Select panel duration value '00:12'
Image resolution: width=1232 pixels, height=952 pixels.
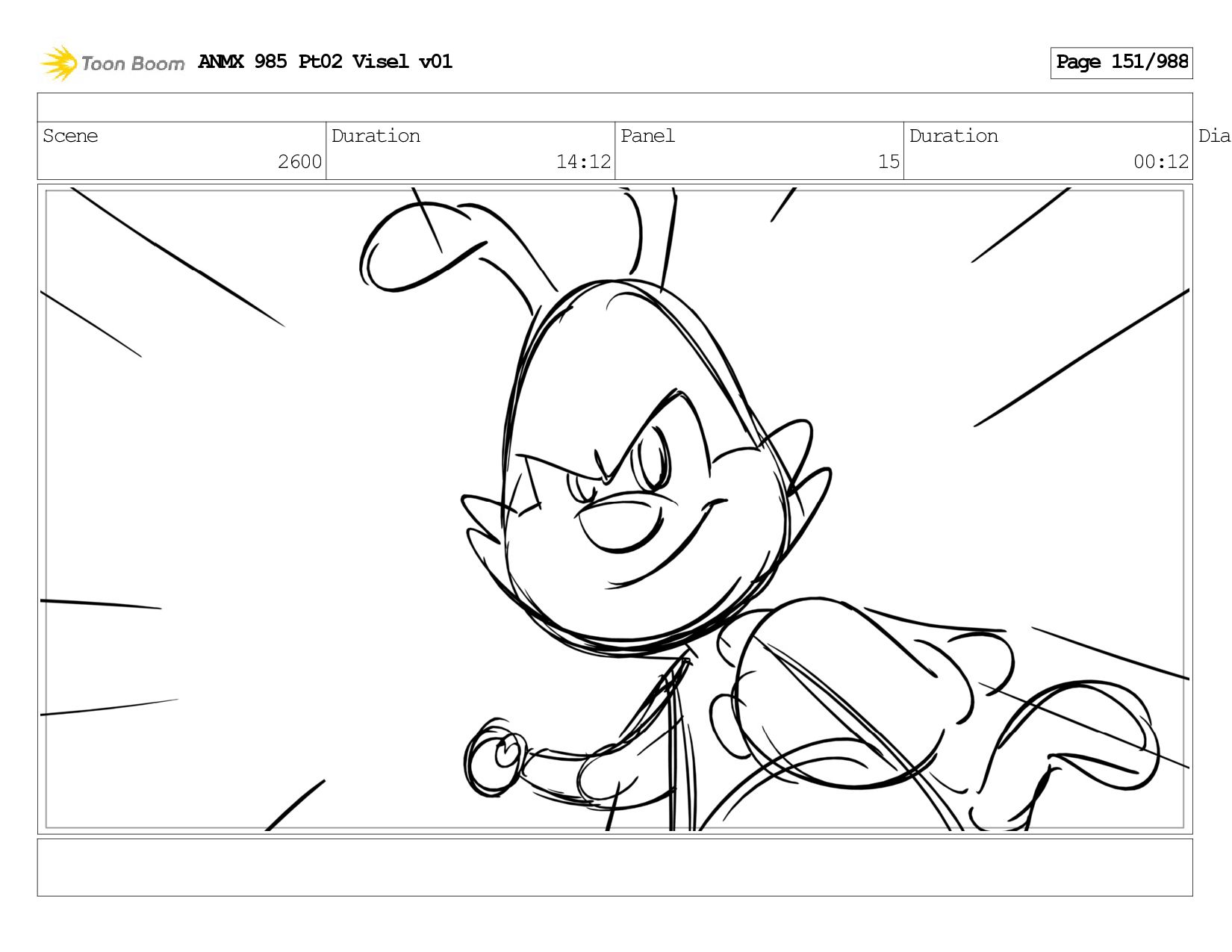(1161, 162)
